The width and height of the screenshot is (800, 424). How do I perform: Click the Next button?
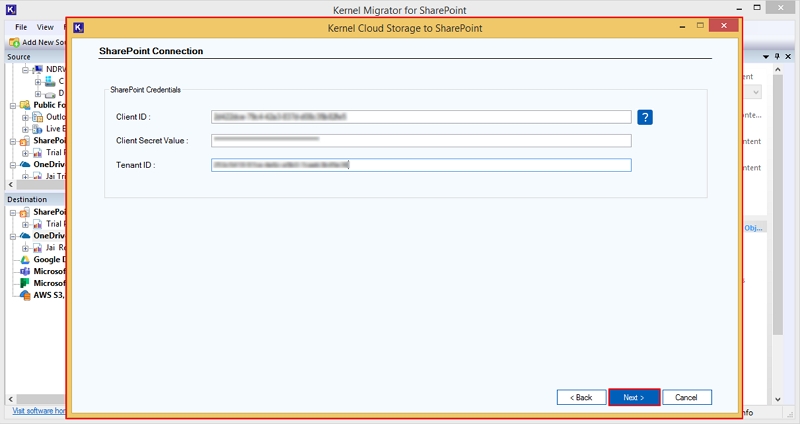pos(634,397)
